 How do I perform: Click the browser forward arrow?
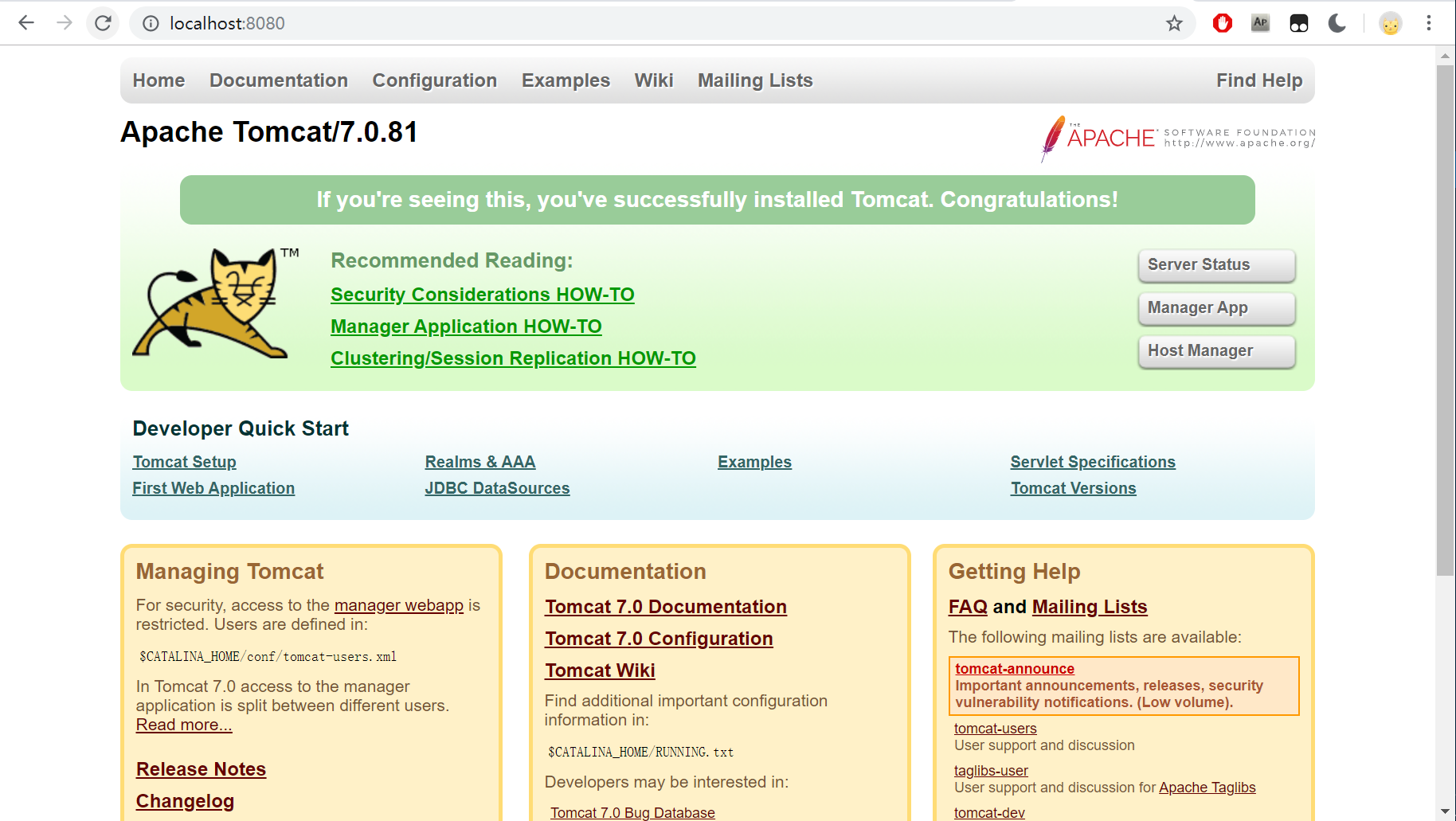[65, 23]
